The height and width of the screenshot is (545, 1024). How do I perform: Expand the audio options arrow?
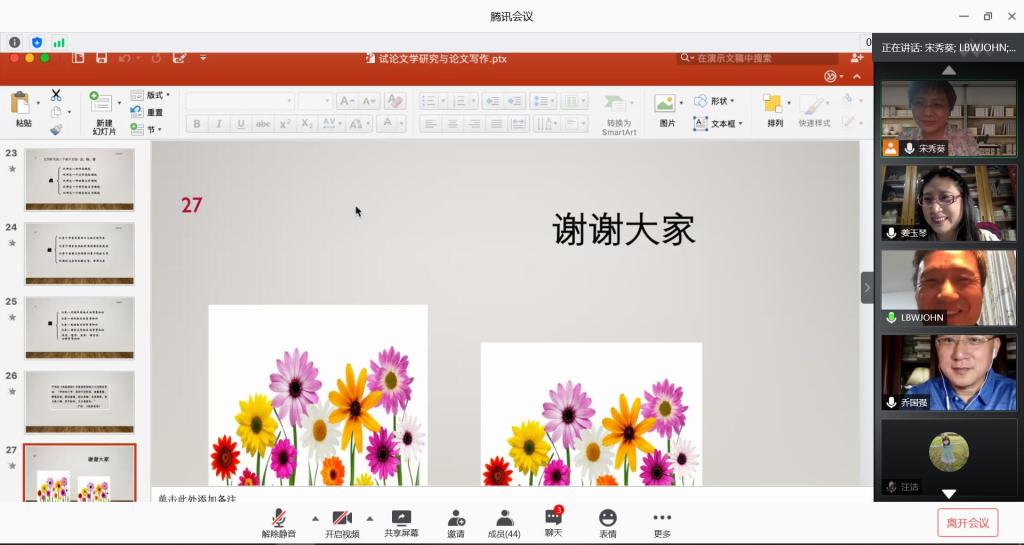[x=316, y=518]
